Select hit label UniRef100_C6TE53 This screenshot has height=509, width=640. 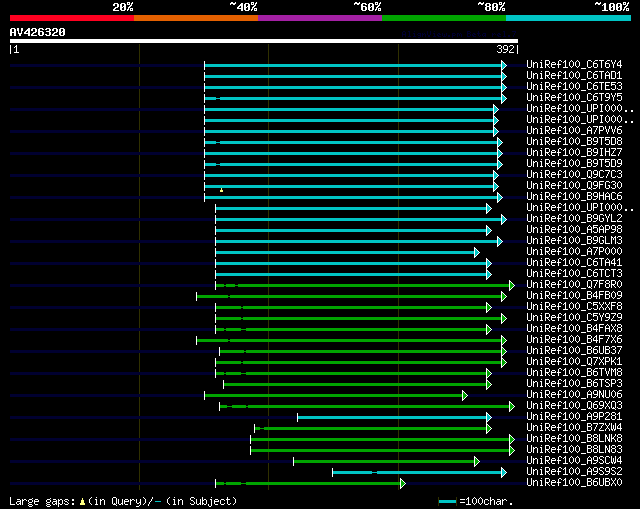574,87
